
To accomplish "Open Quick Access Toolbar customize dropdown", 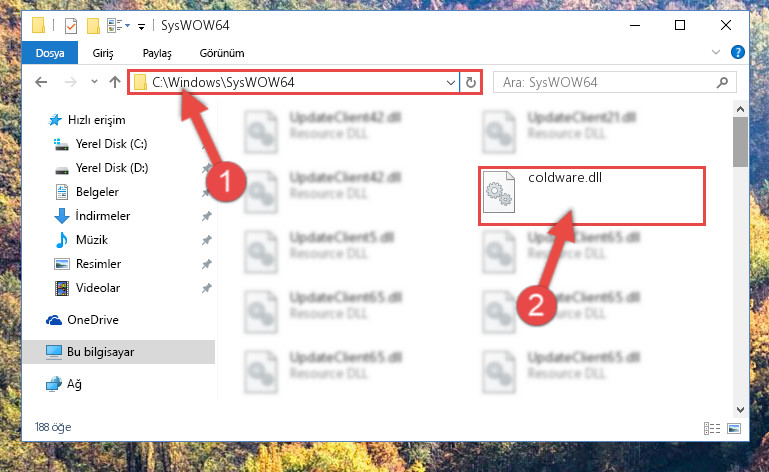I will pyautogui.click(x=141, y=26).
